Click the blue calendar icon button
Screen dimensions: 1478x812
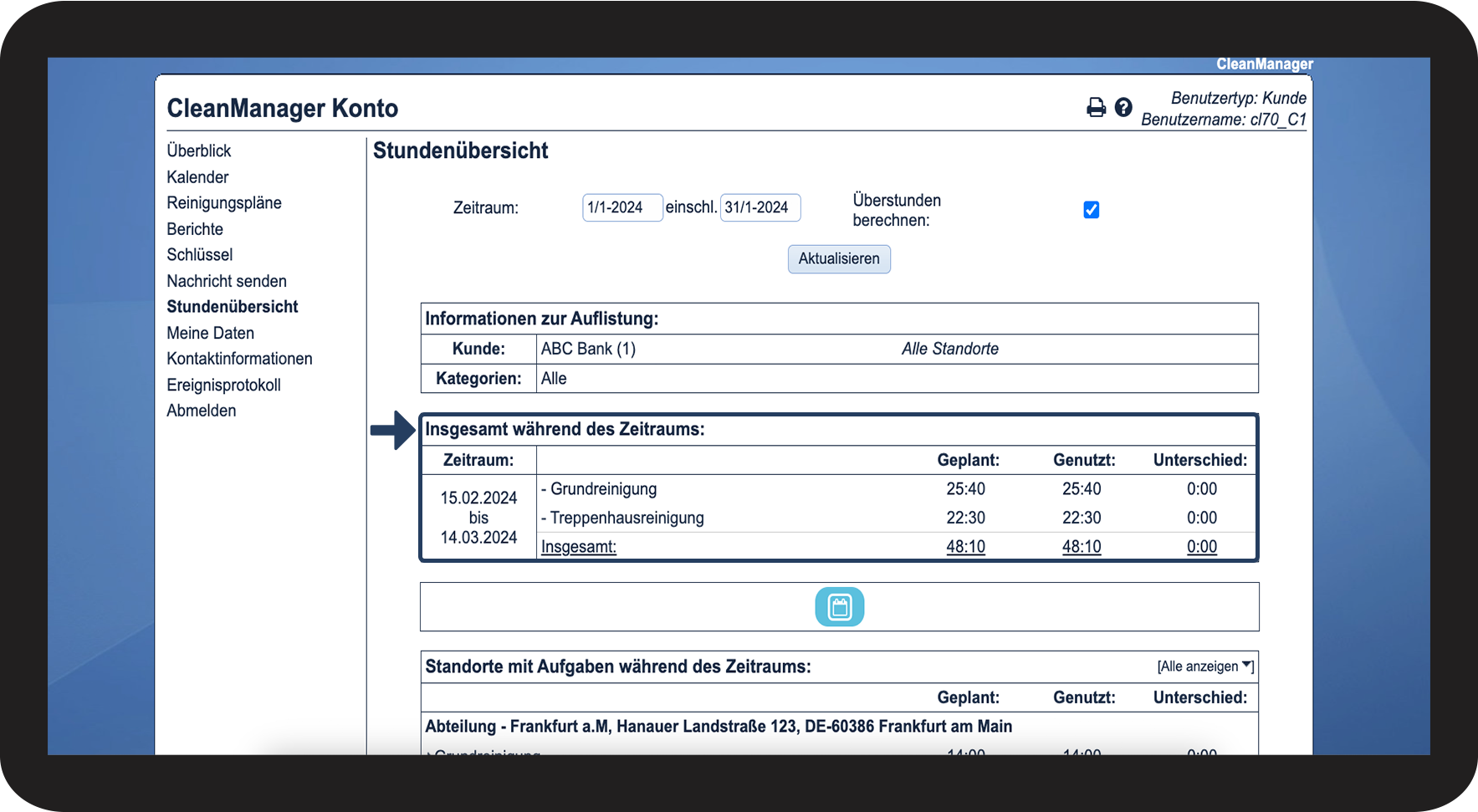point(839,607)
